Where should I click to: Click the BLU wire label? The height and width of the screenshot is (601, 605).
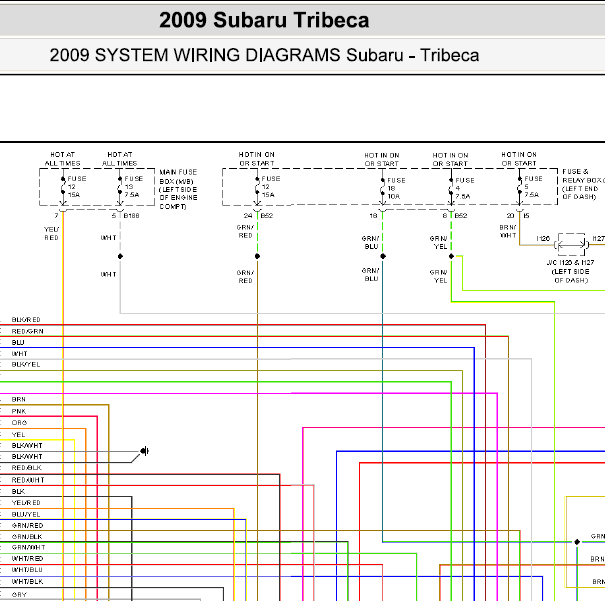[18, 343]
